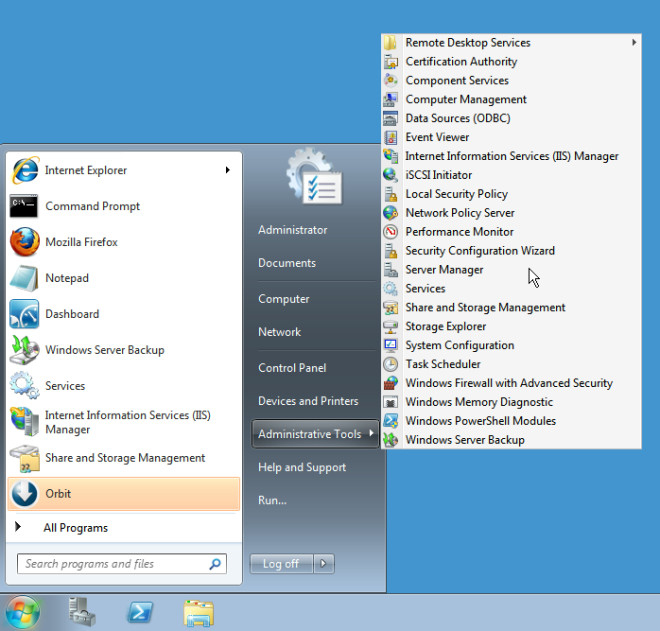Image resolution: width=660 pixels, height=631 pixels.
Task: Expand the All Programs arrow
Action: [18, 527]
